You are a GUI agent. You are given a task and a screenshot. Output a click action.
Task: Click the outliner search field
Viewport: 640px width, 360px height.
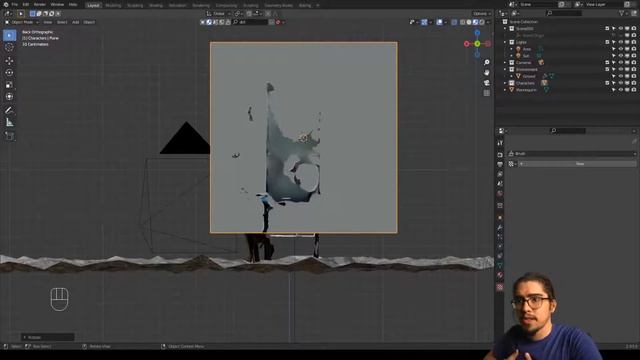[x=564, y=13]
